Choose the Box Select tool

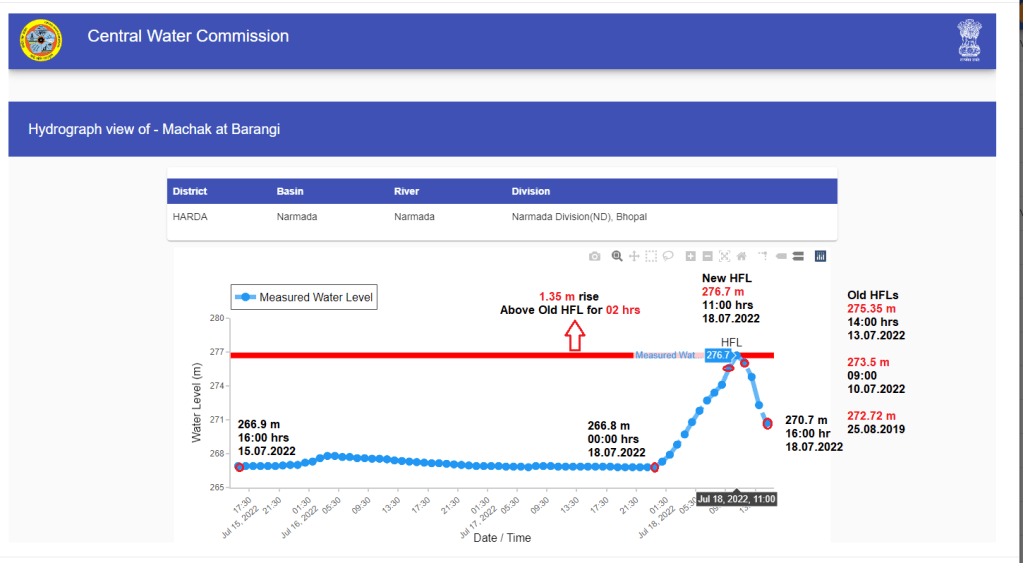point(651,256)
